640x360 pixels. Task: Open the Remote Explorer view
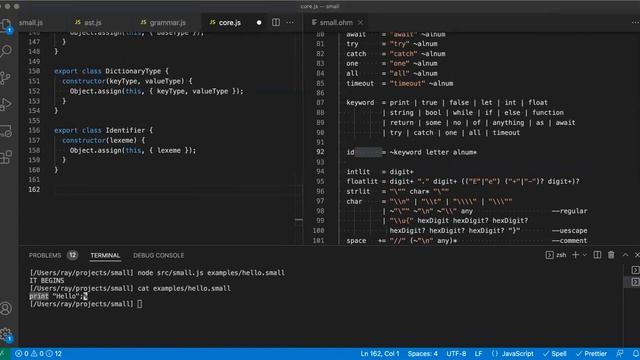click(x=6, y=131)
